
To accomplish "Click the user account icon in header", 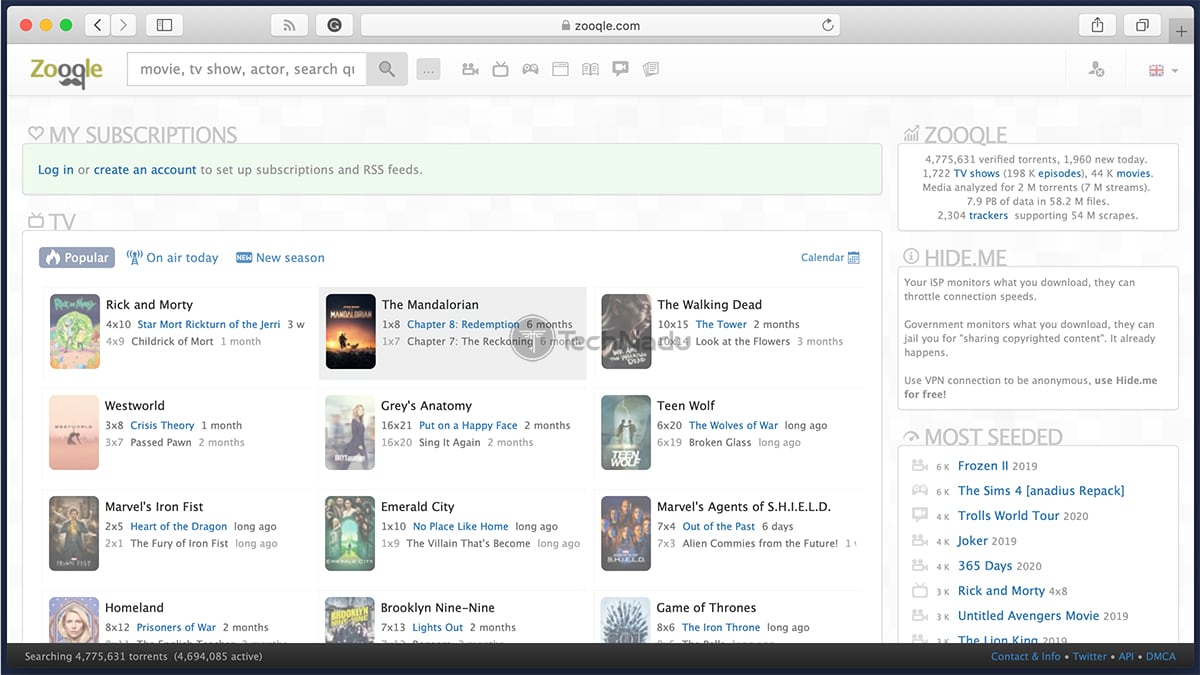I will point(1096,69).
